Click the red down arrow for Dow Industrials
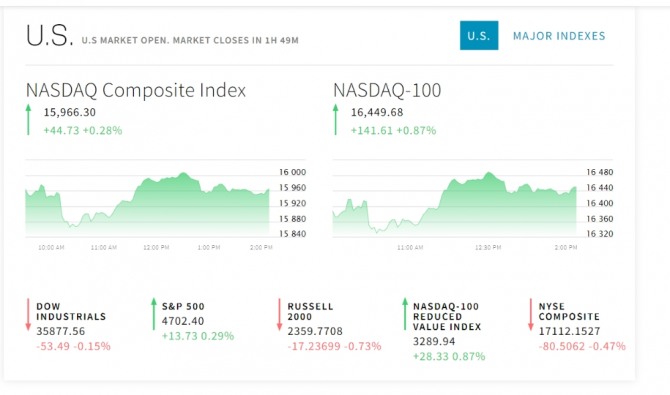Image resolution: width=670 pixels, height=395 pixels. (x=28, y=315)
